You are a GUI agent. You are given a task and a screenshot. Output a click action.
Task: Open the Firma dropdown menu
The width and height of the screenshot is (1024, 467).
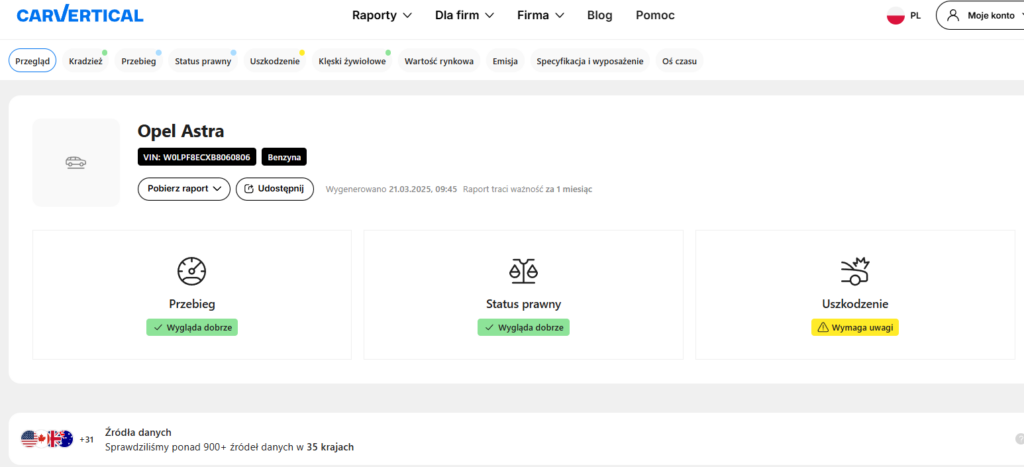point(541,16)
